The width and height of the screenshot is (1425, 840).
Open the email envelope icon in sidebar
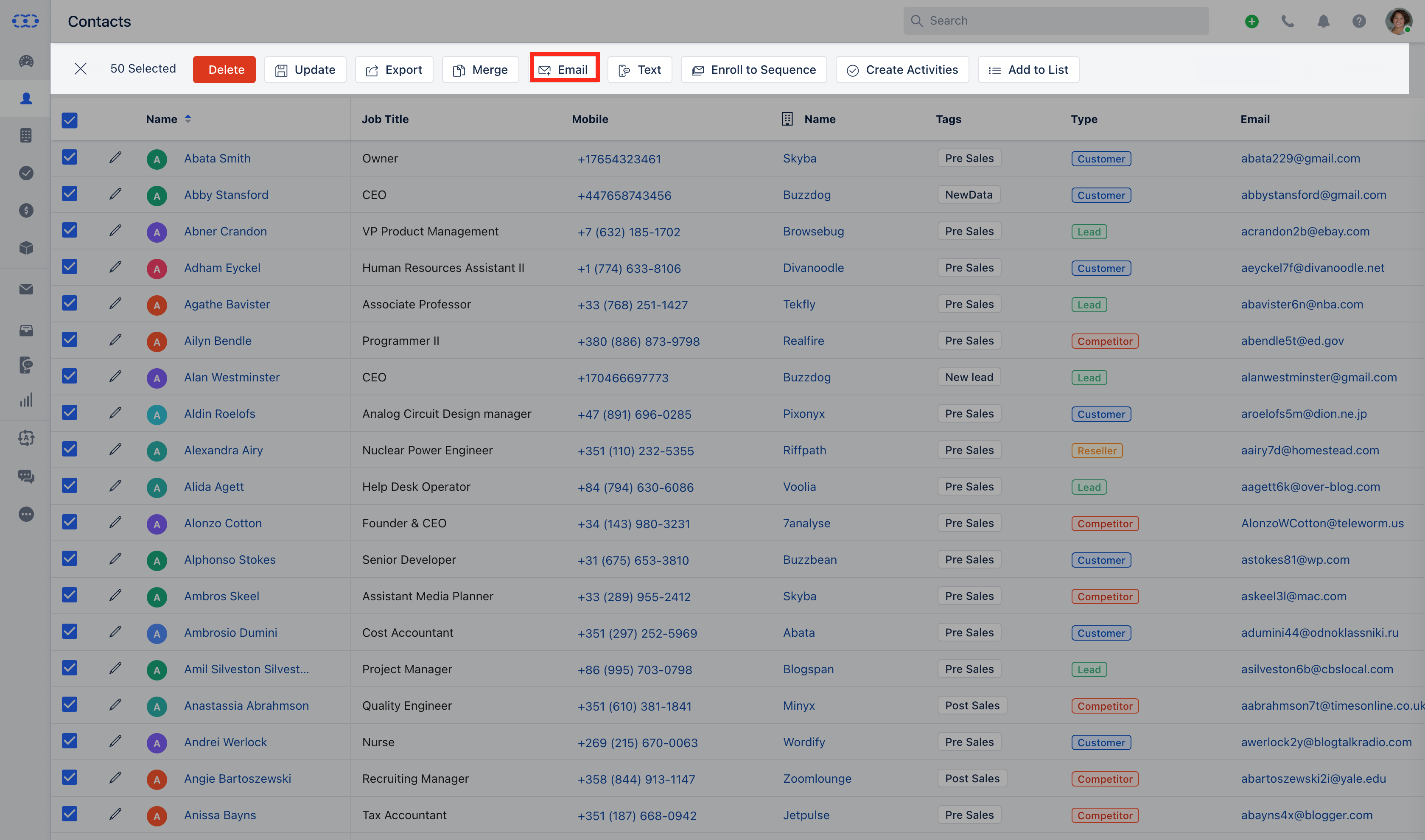(26, 289)
